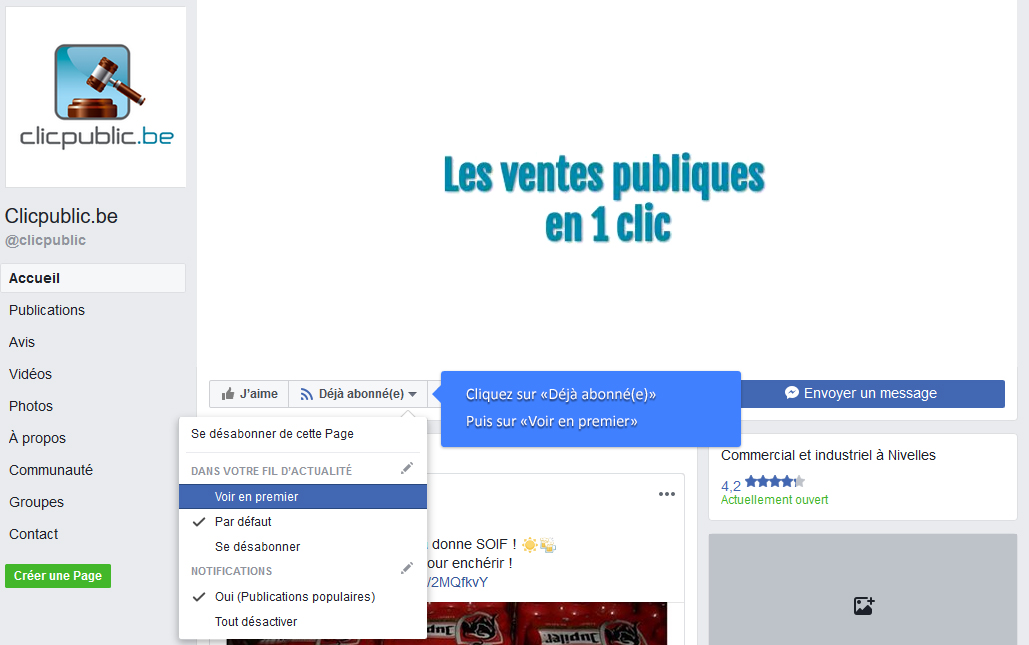This screenshot has height=645, width=1029.
Task: Click the pencil icon beside DANS VOTRE FIL D'ACTUALITÉ
Action: click(407, 467)
